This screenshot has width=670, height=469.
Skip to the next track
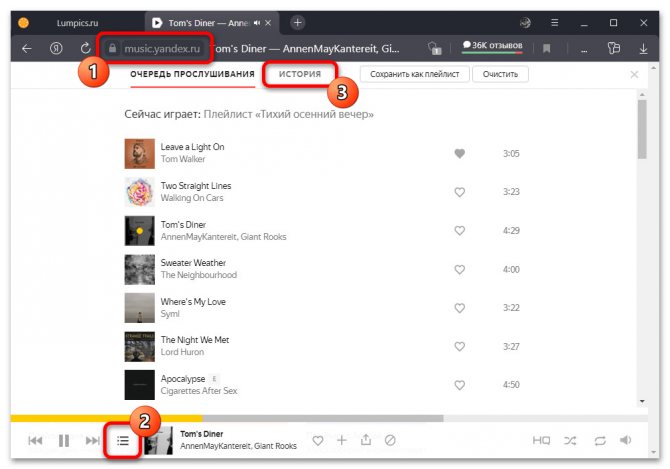93,440
